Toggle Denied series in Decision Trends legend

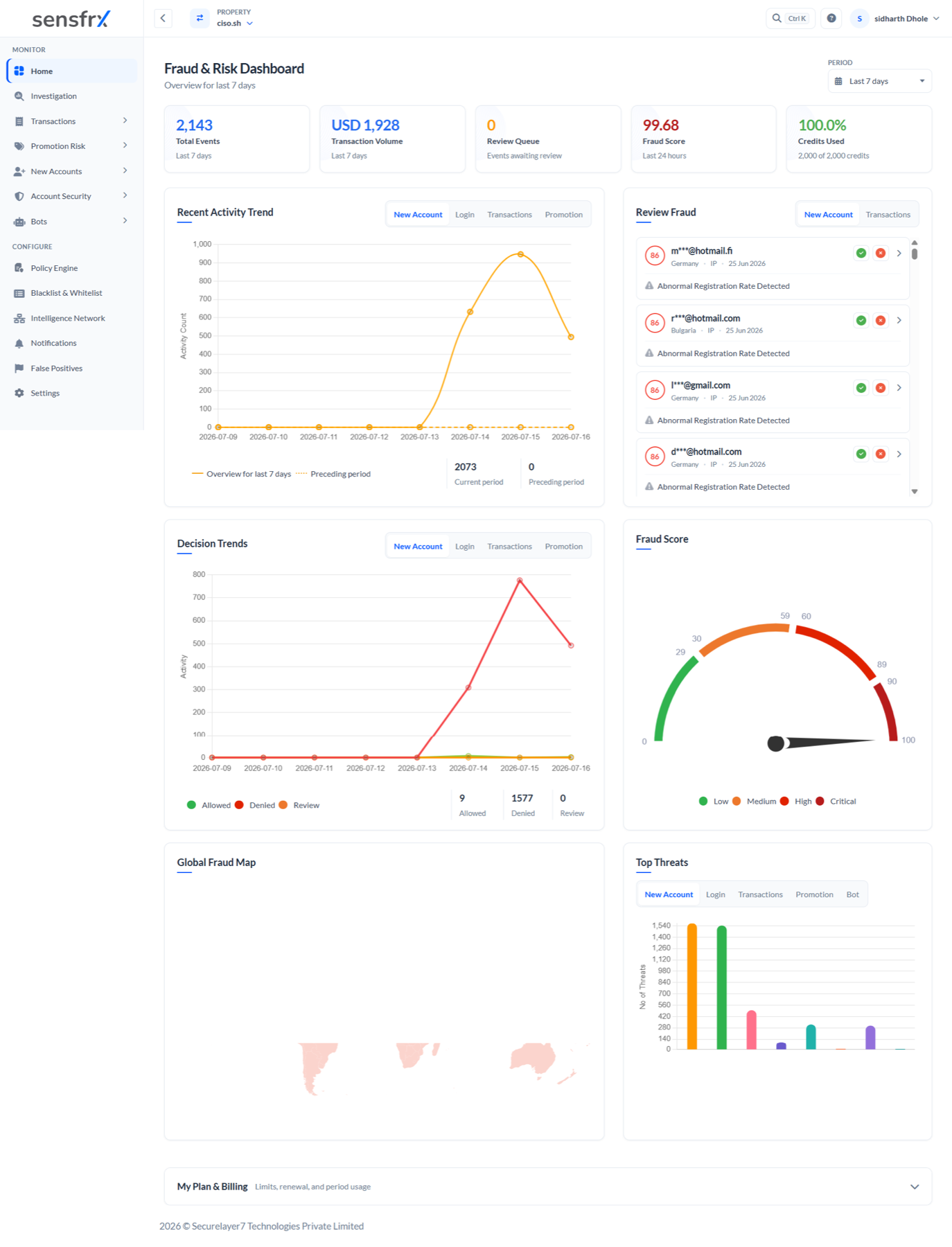pos(255,805)
